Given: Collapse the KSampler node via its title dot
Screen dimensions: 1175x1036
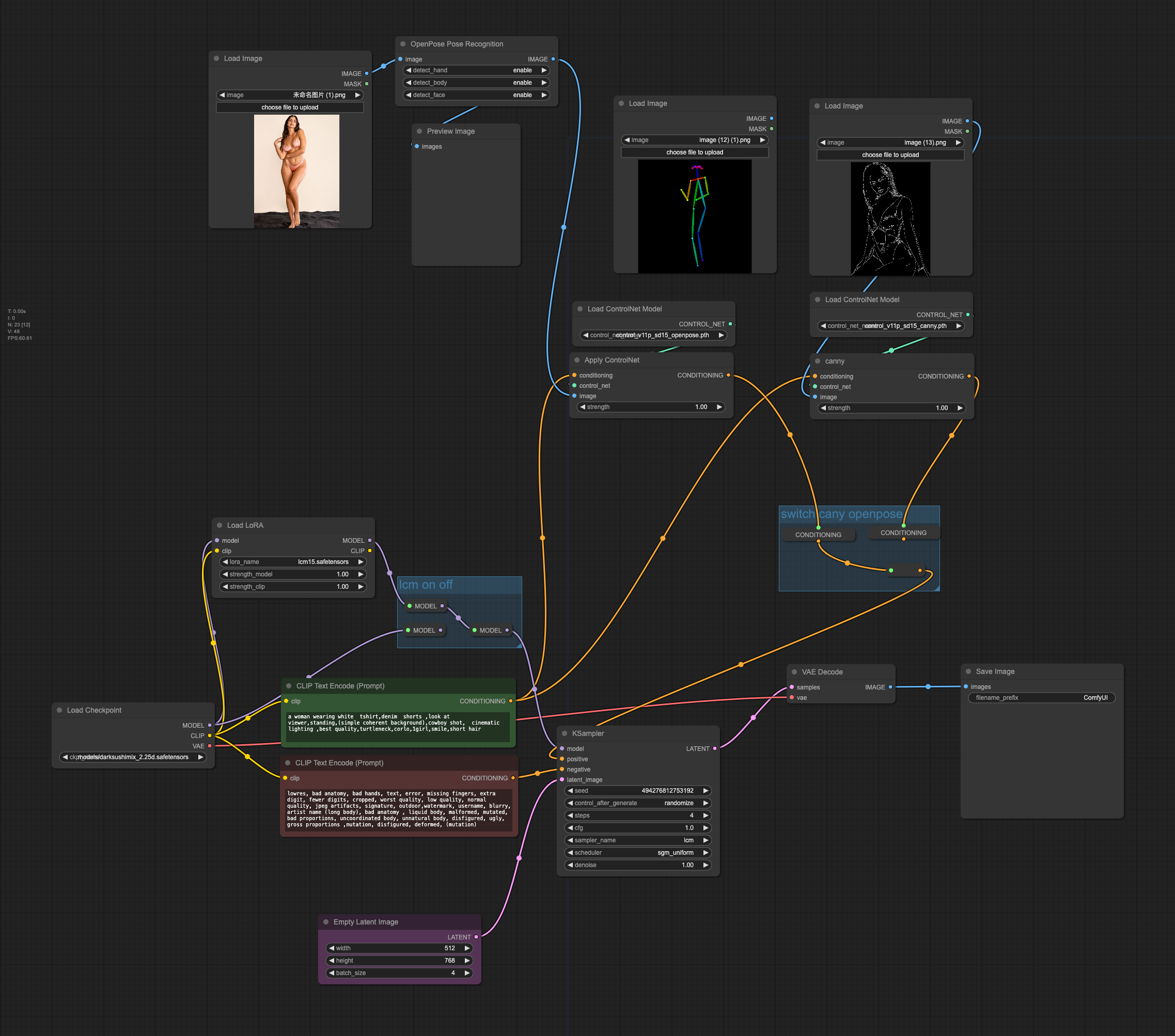Looking at the screenshot, I should (x=565, y=733).
